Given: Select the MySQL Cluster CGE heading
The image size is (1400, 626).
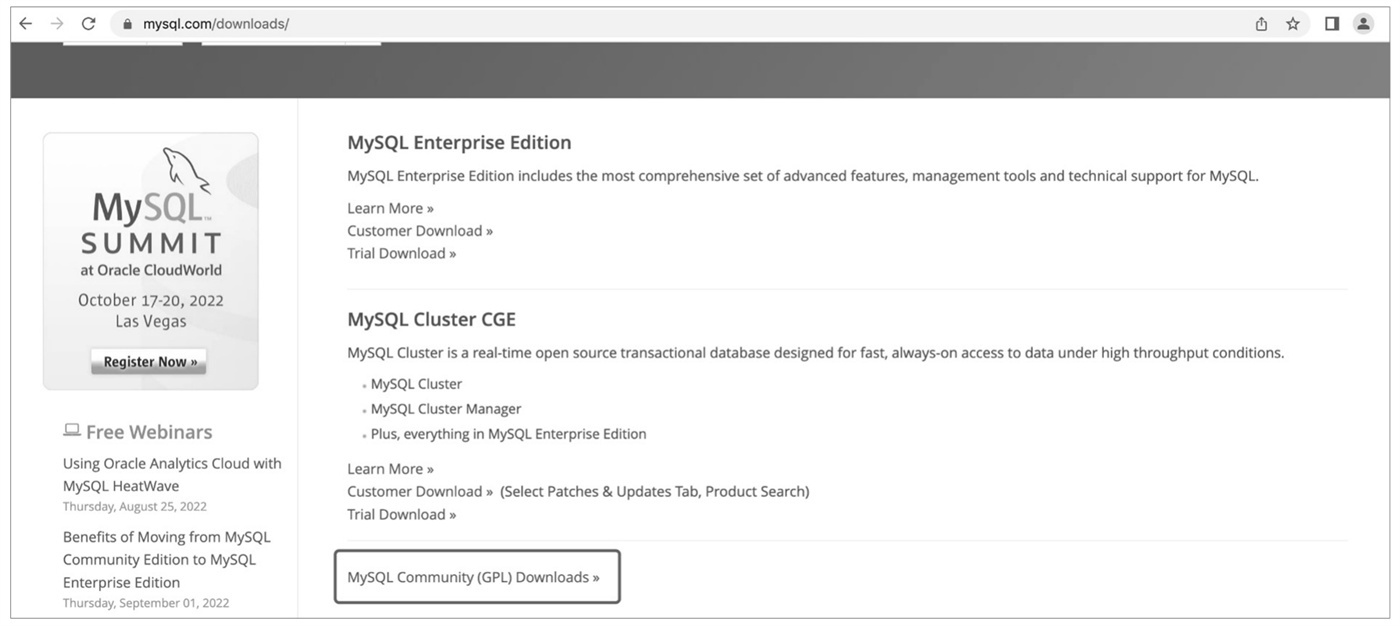Looking at the screenshot, I should point(431,319).
